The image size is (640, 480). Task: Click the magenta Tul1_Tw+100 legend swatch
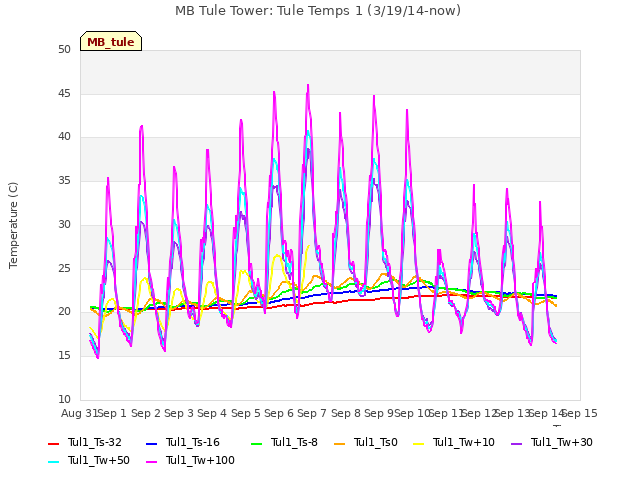coord(151,461)
